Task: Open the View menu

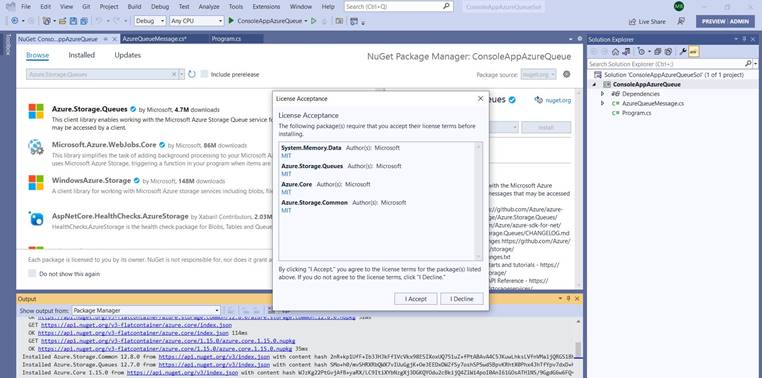Action: [x=66, y=7]
